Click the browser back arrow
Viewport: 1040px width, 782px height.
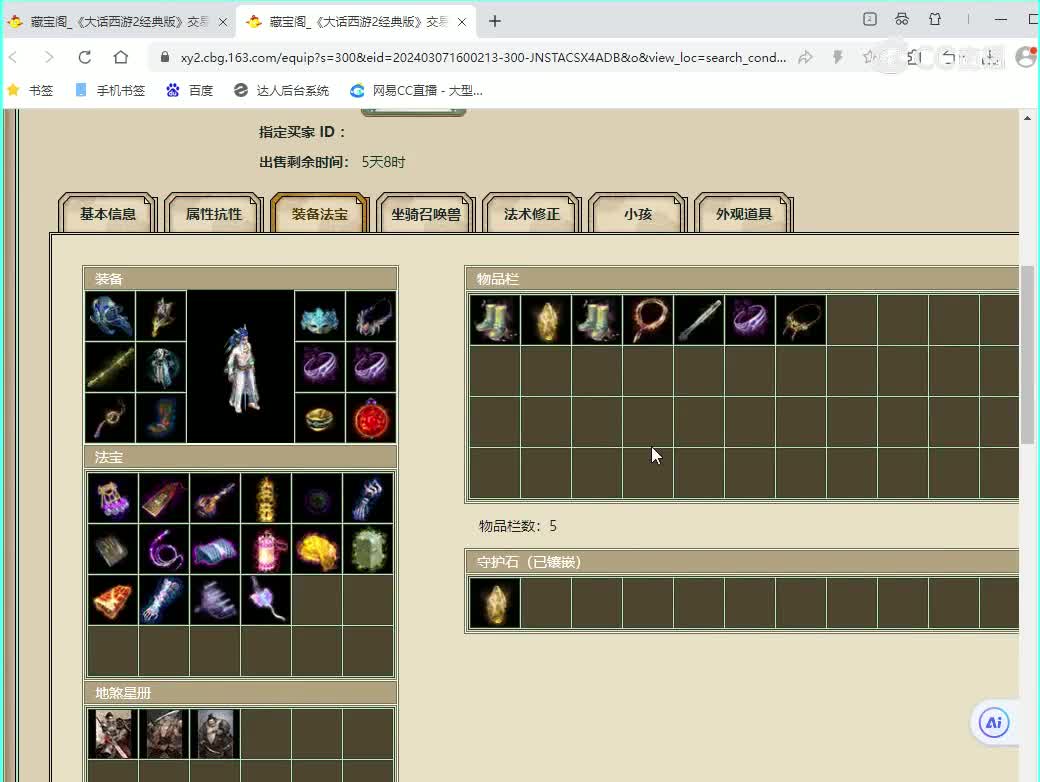pos(13,58)
